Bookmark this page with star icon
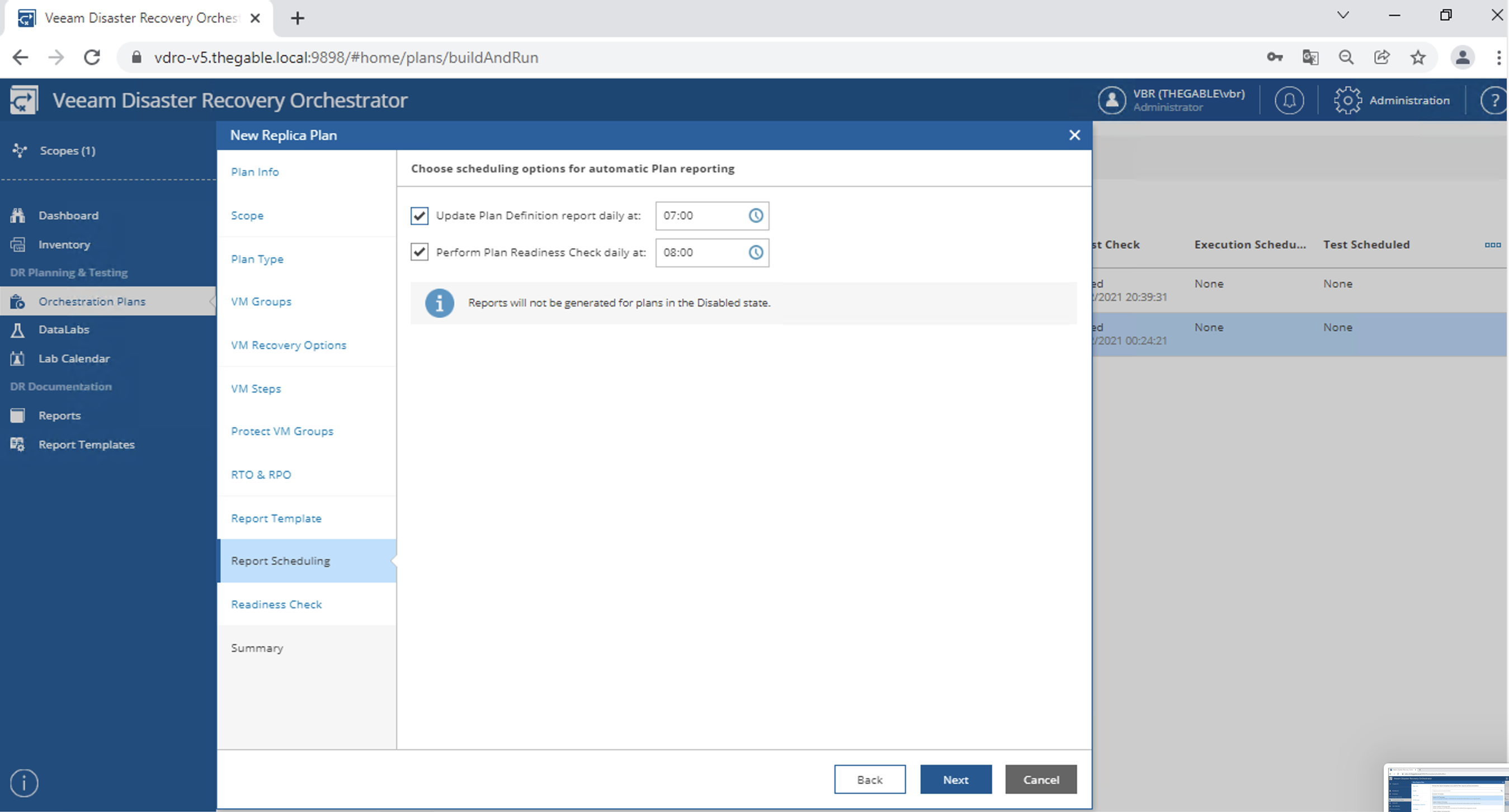The height and width of the screenshot is (812, 1509). [x=1418, y=58]
